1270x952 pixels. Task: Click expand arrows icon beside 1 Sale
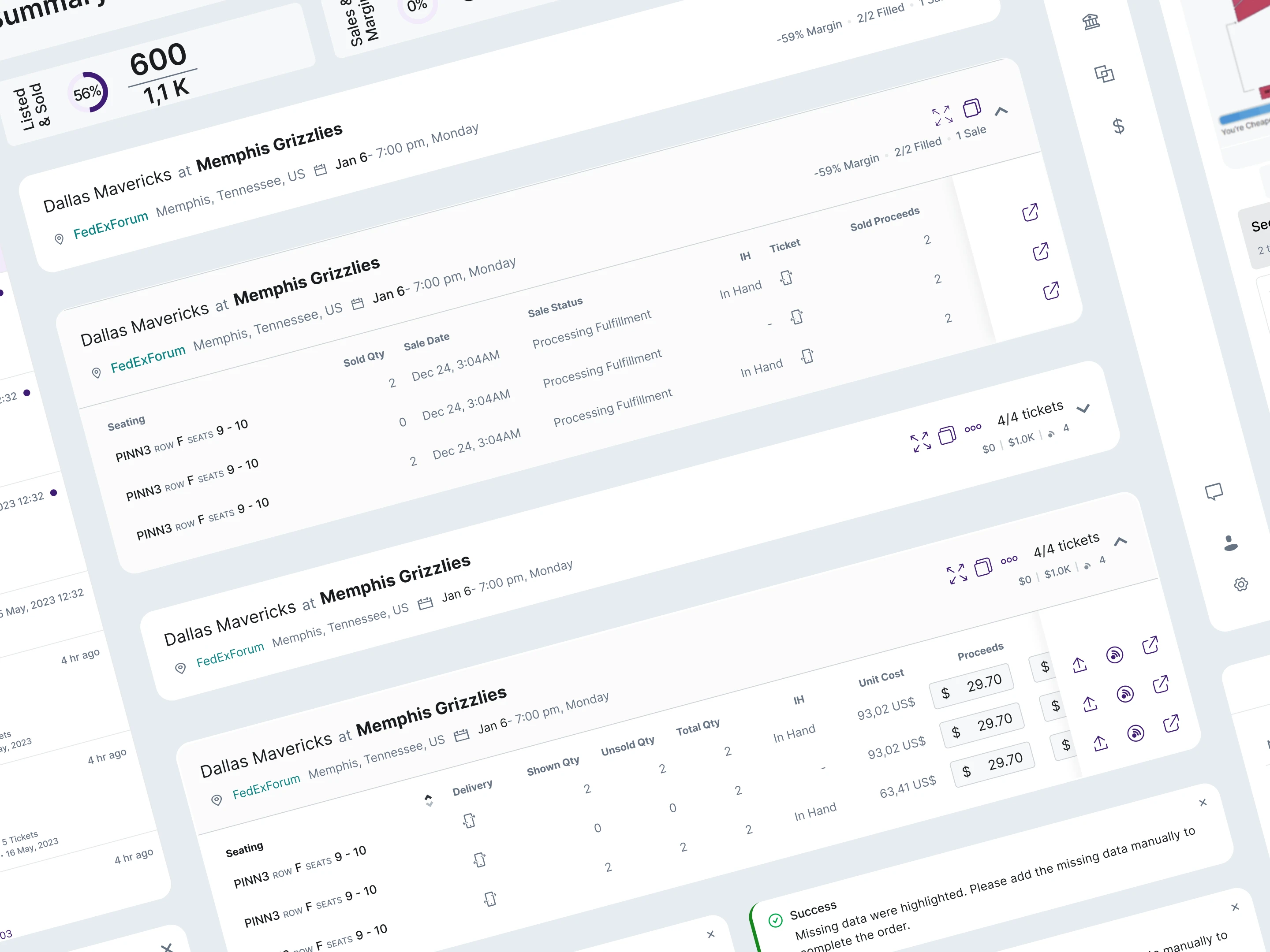tap(942, 116)
